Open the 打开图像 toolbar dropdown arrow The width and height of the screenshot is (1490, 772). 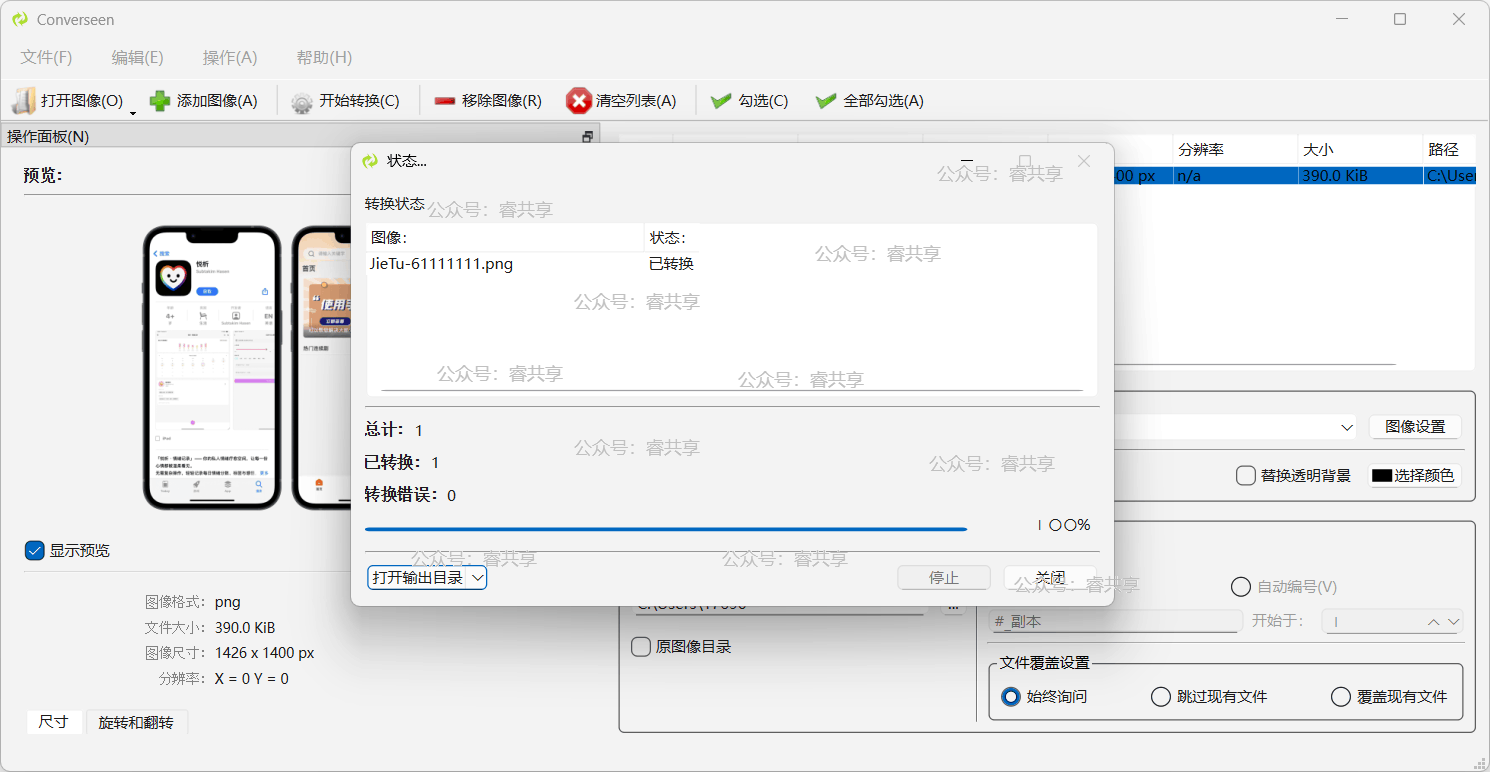point(133,112)
